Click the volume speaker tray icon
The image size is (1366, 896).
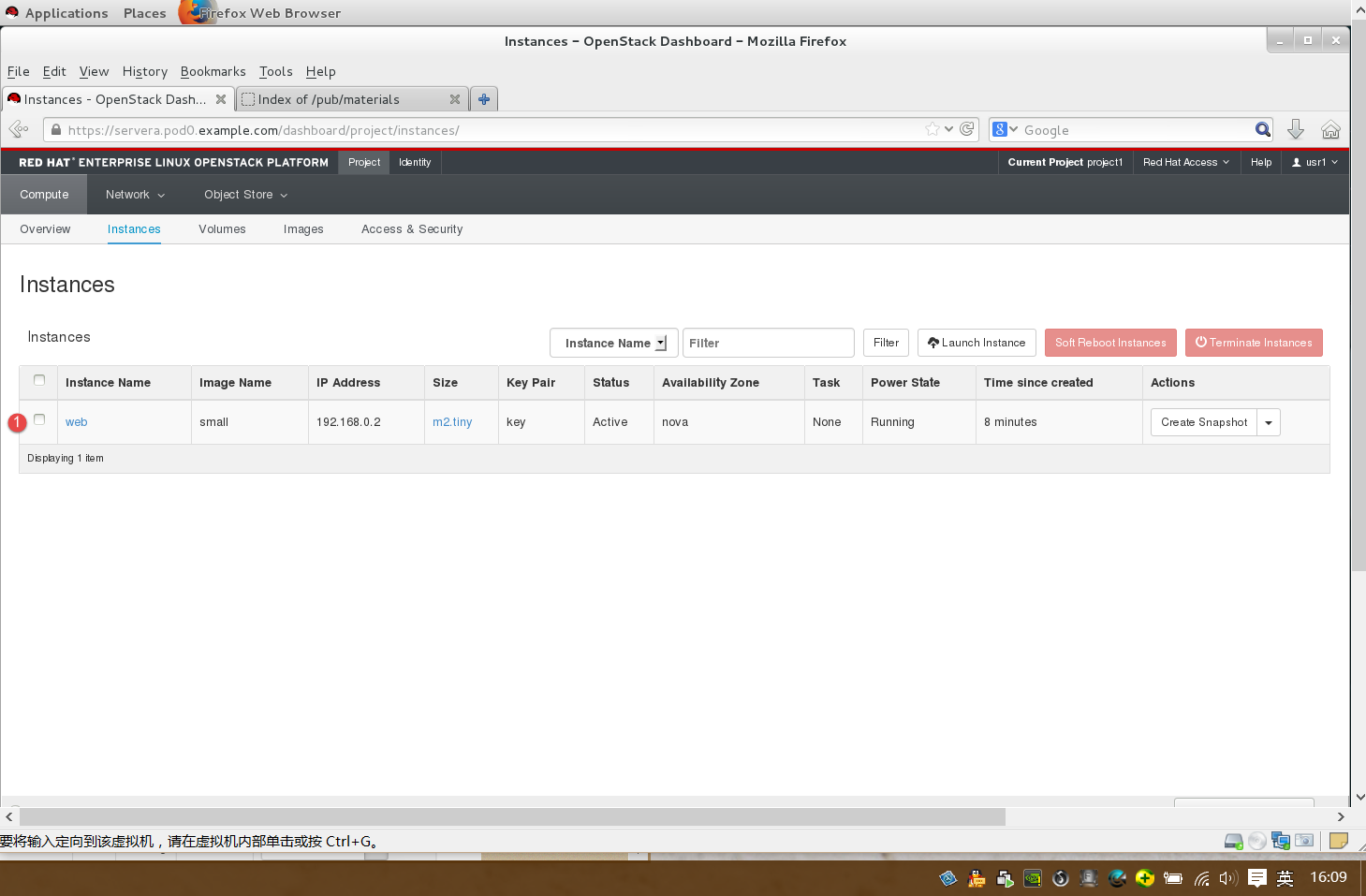[1228, 878]
